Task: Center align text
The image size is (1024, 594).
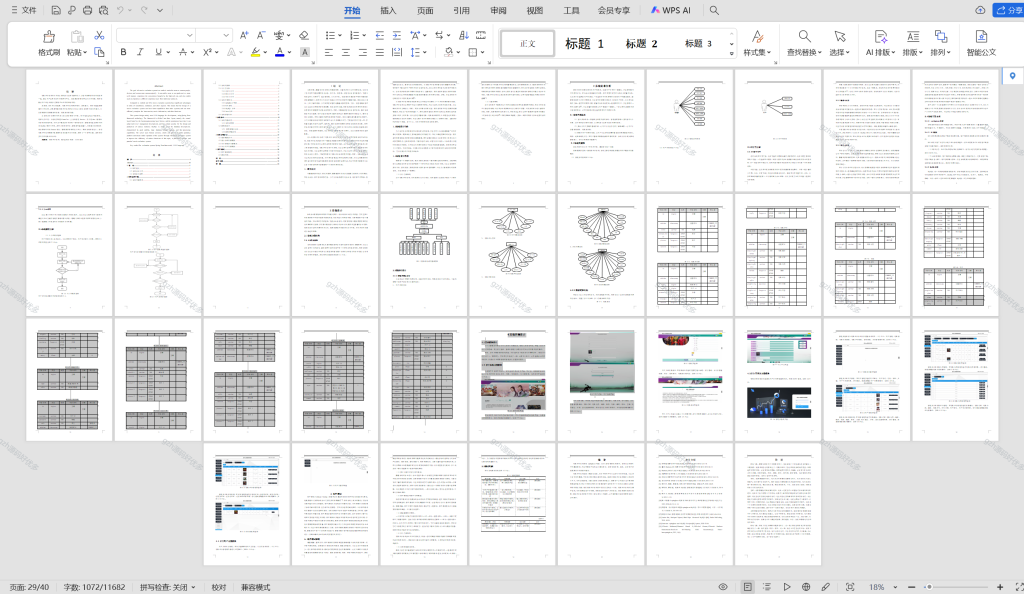Action: [345, 52]
